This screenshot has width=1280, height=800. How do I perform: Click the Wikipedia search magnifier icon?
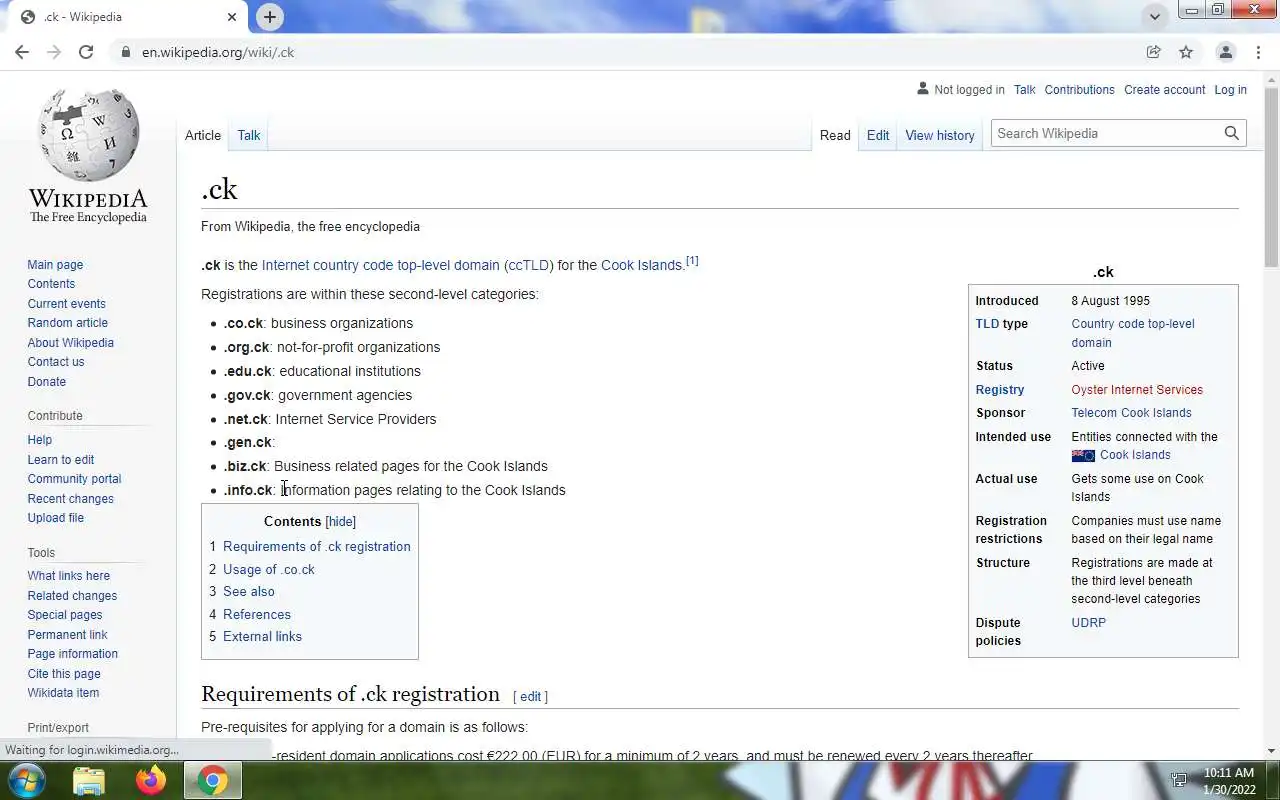(1232, 133)
